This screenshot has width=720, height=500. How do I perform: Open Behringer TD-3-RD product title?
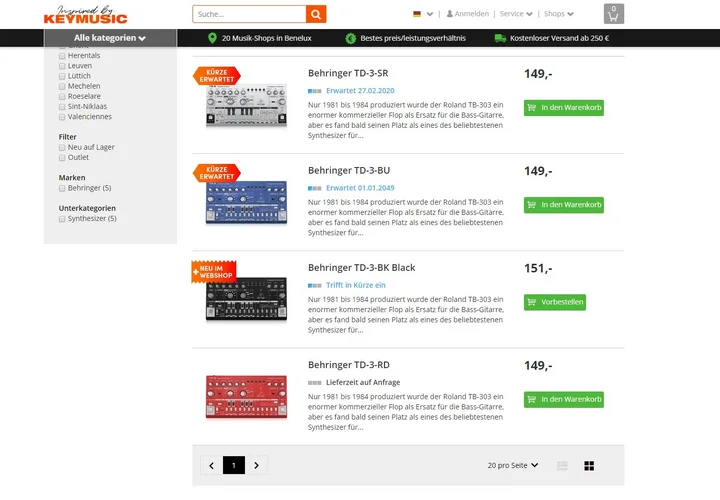coord(349,365)
